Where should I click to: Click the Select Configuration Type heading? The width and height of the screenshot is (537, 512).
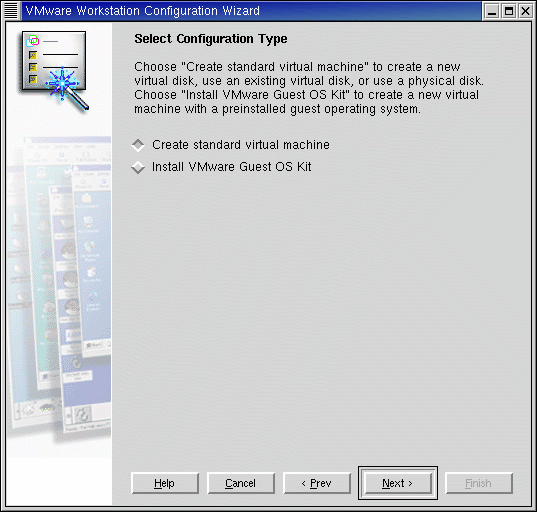coord(211,39)
